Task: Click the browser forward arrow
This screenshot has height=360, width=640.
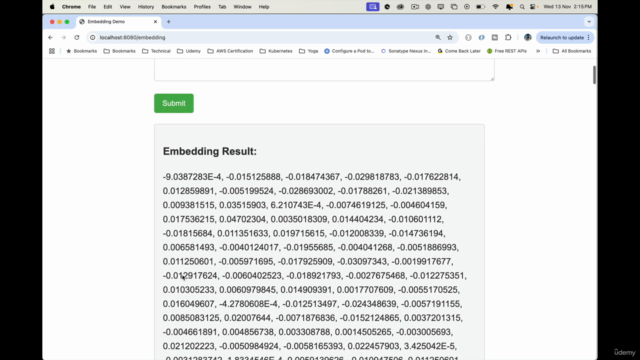Action: (x=64, y=38)
